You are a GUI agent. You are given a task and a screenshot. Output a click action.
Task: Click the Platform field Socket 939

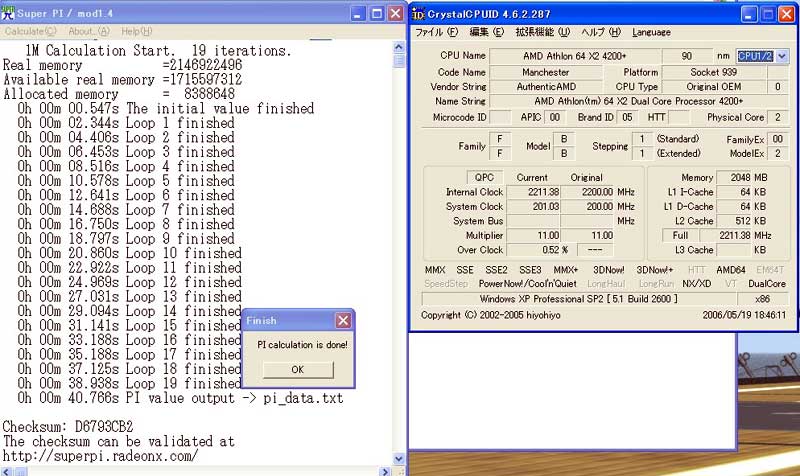(713, 72)
